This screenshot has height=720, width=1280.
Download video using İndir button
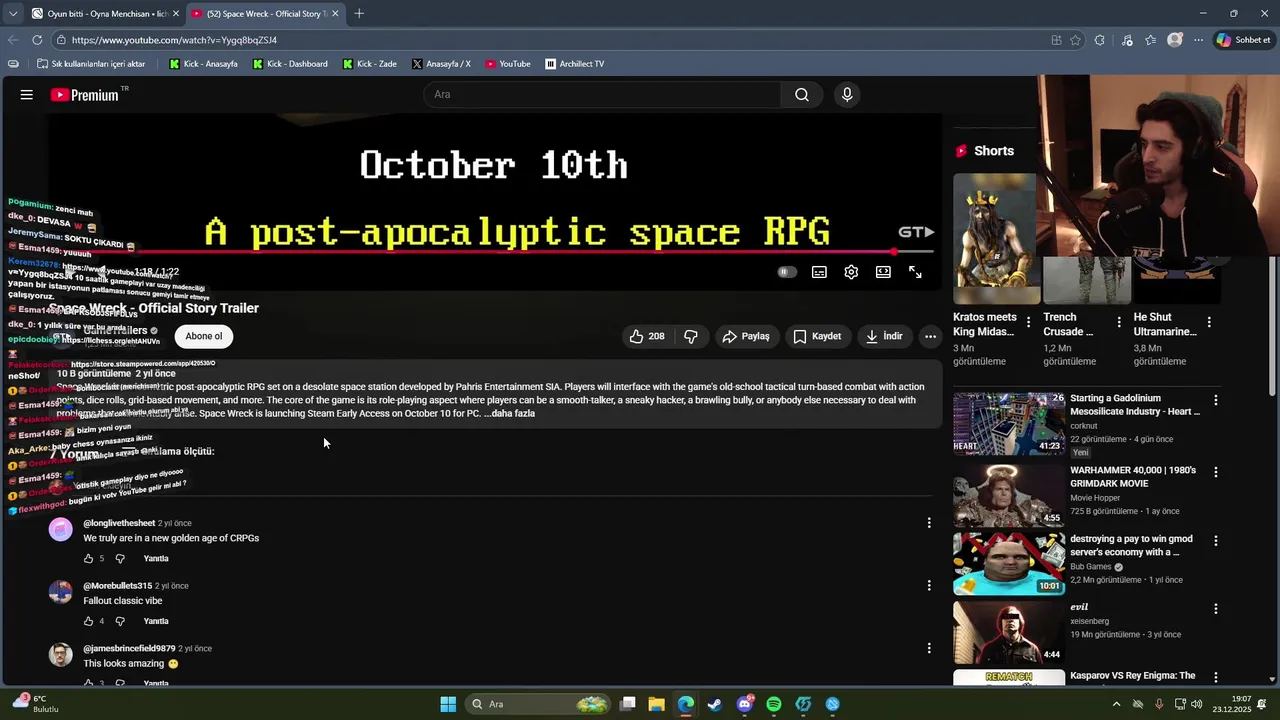[x=884, y=336]
